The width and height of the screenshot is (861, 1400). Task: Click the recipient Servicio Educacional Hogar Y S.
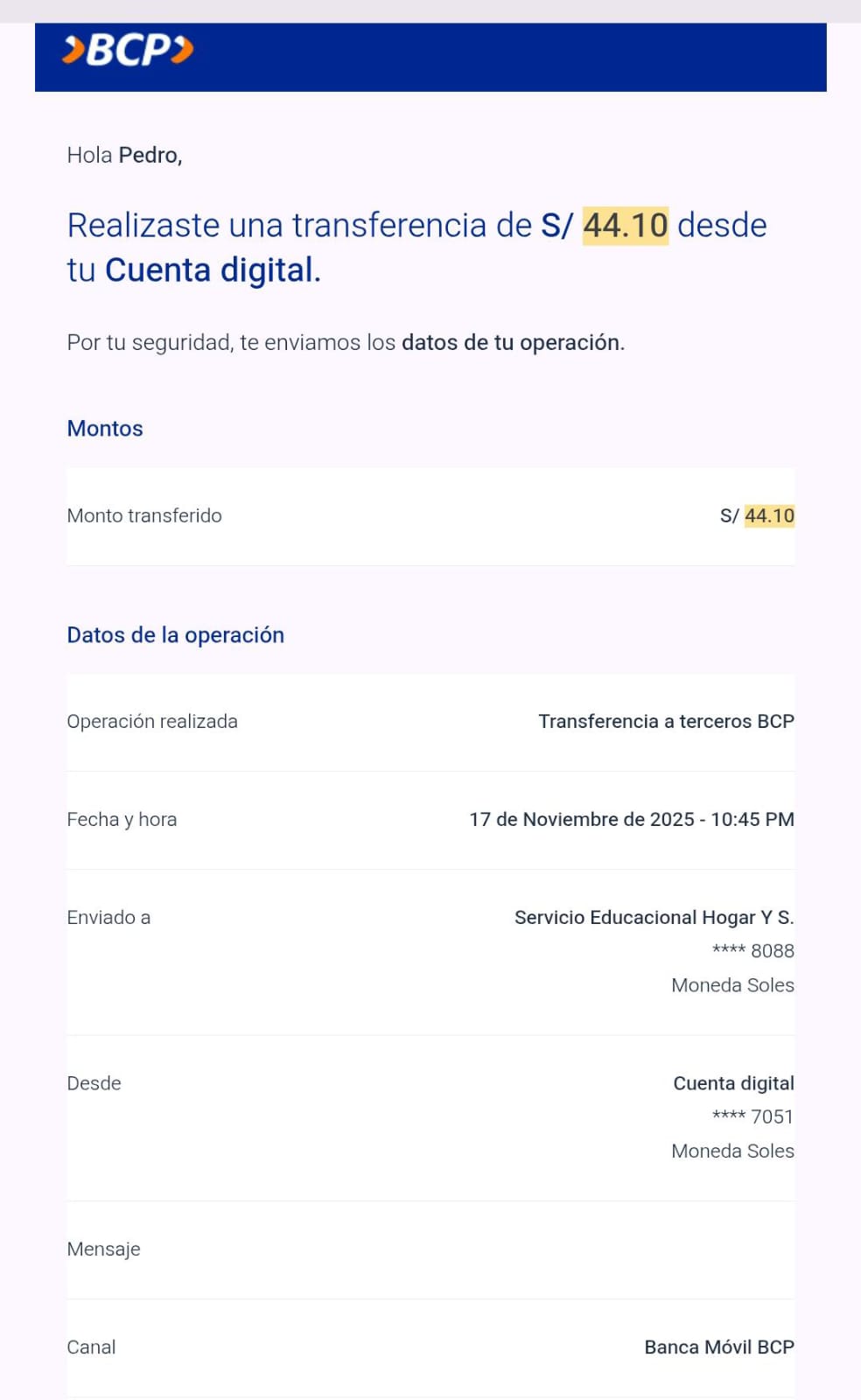pyautogui.click(x=654, y=918)
